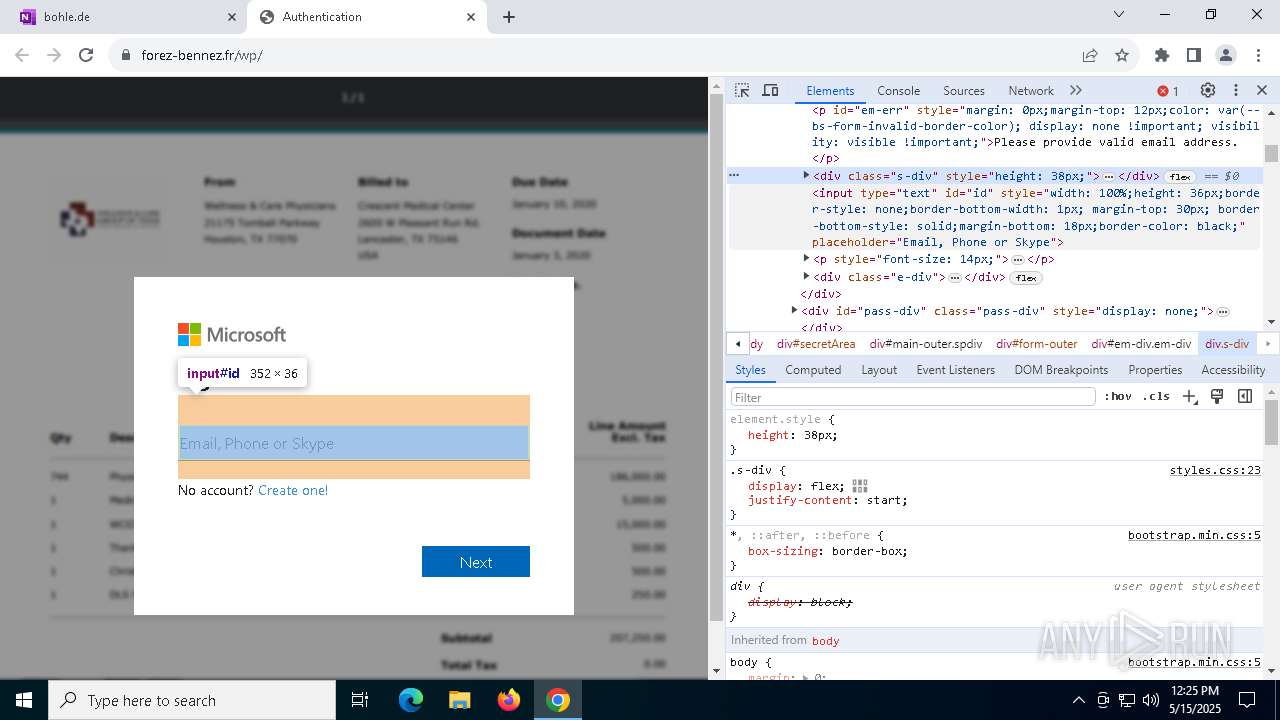Image resolution: width=1280 pixels, height=720 pixels.
Task: Open DevTools customize three-dot menu
Action: (x=1236, y=90)
